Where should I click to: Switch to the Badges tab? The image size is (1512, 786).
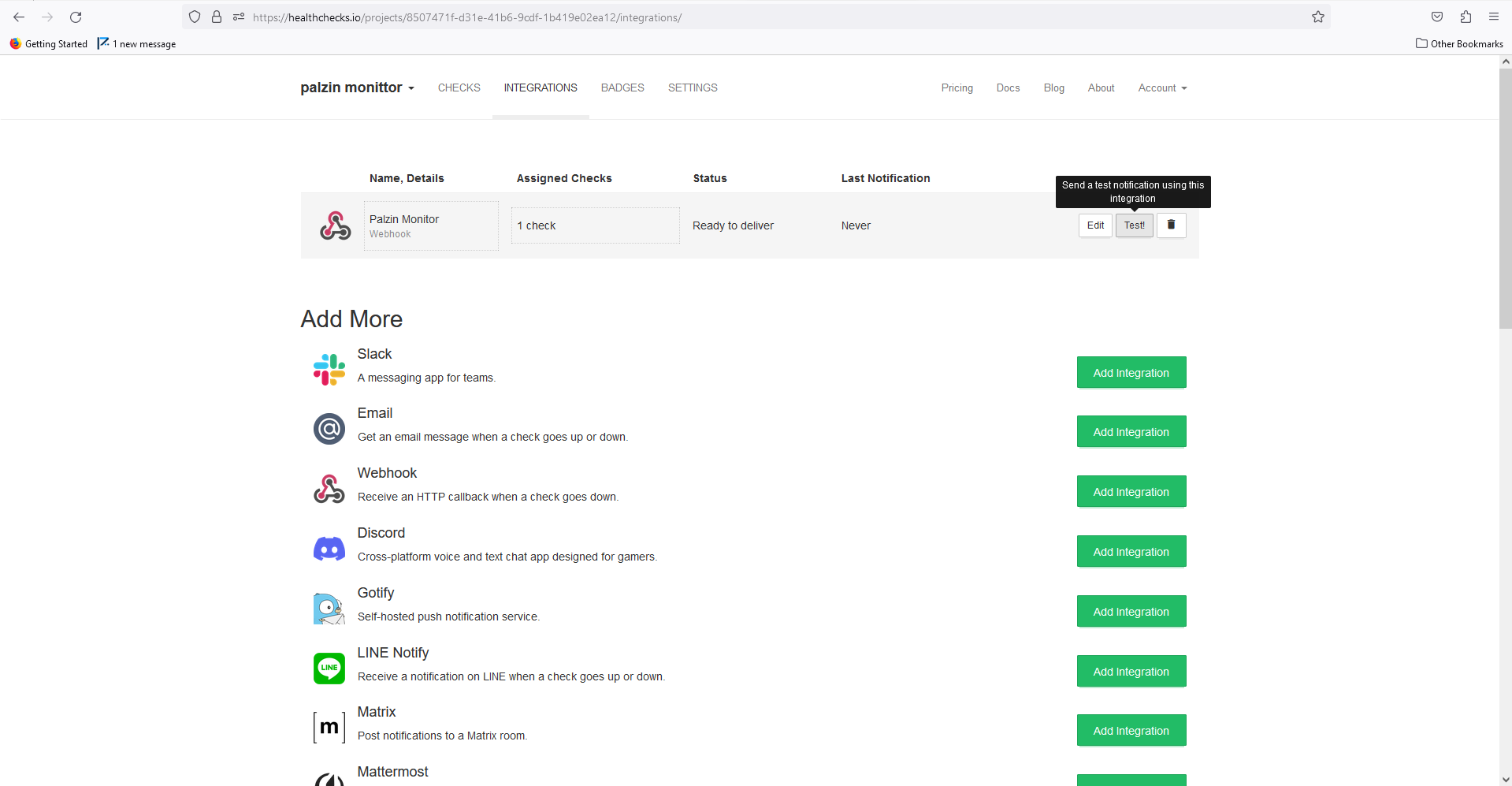click(622, 88)
